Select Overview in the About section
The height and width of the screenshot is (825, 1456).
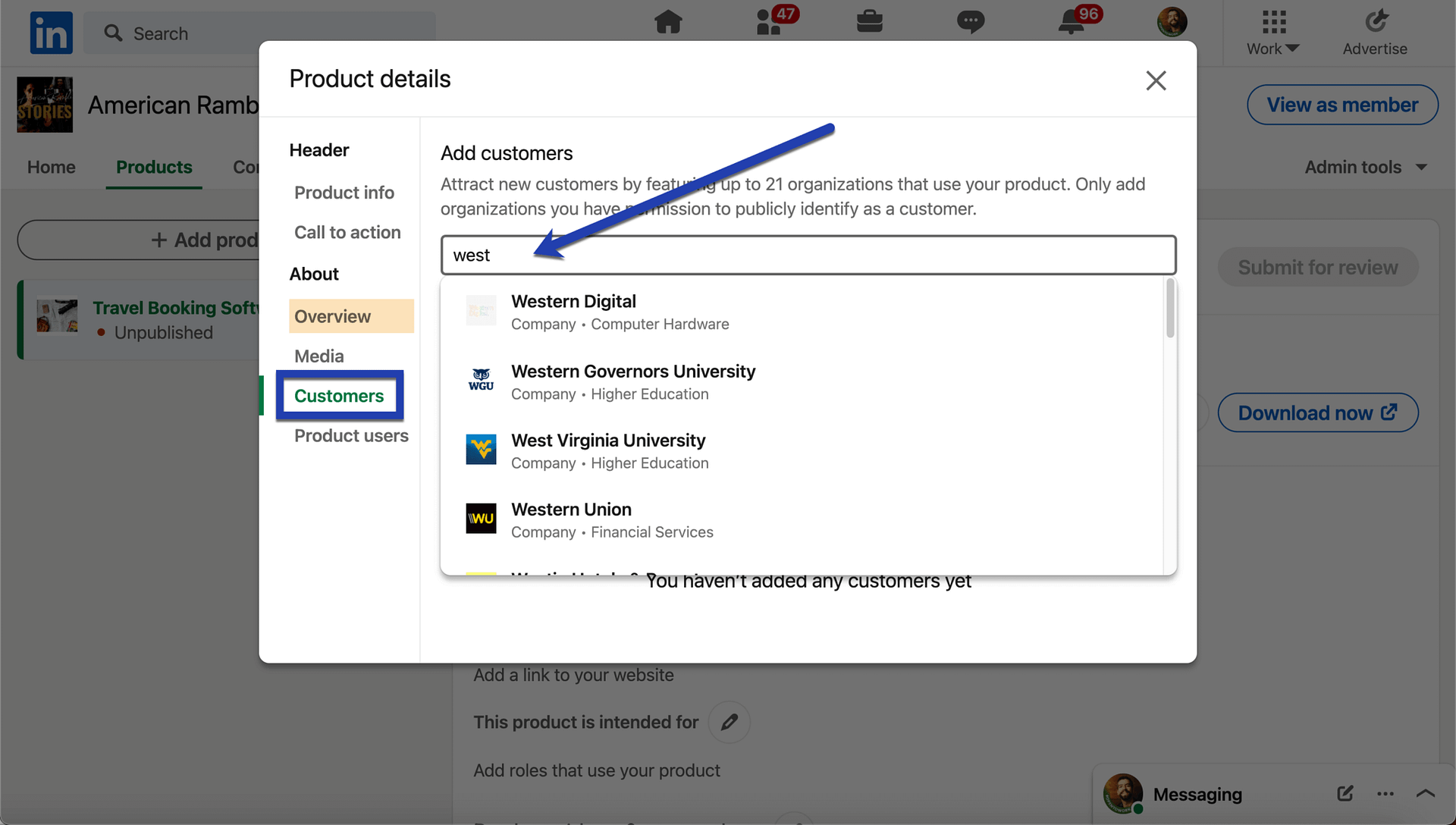tap(351, 316)
